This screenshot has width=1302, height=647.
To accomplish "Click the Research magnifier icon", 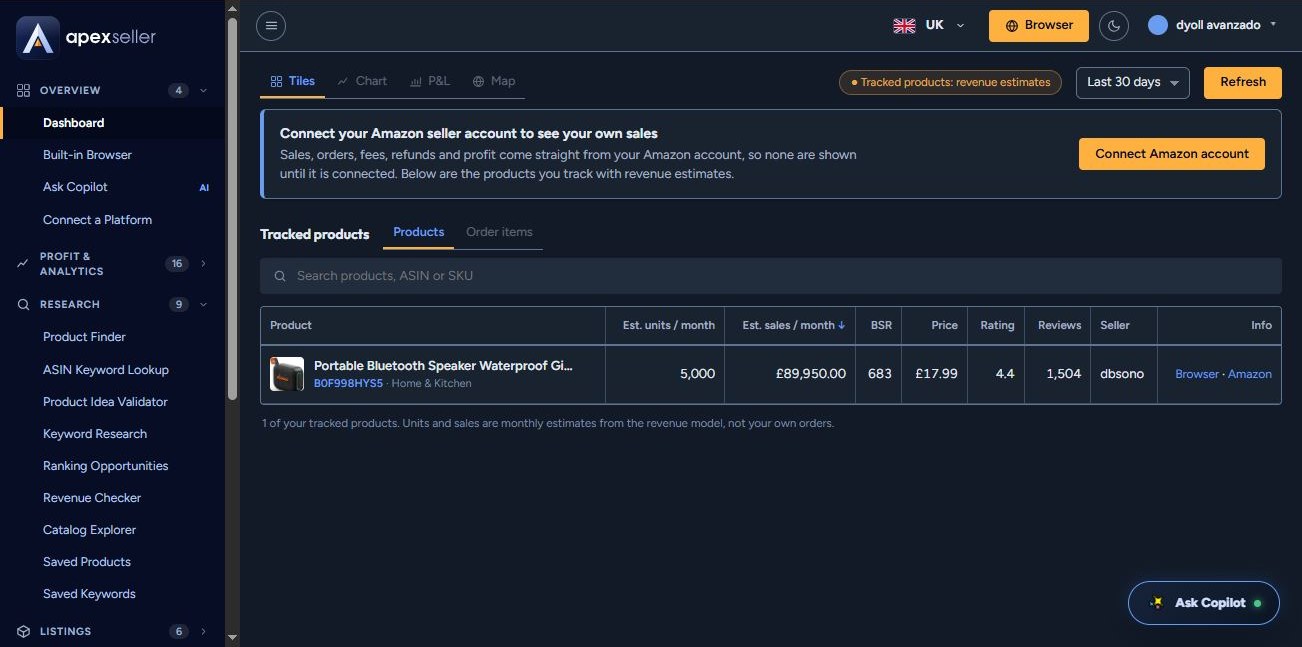I will [x=23, y=304].
